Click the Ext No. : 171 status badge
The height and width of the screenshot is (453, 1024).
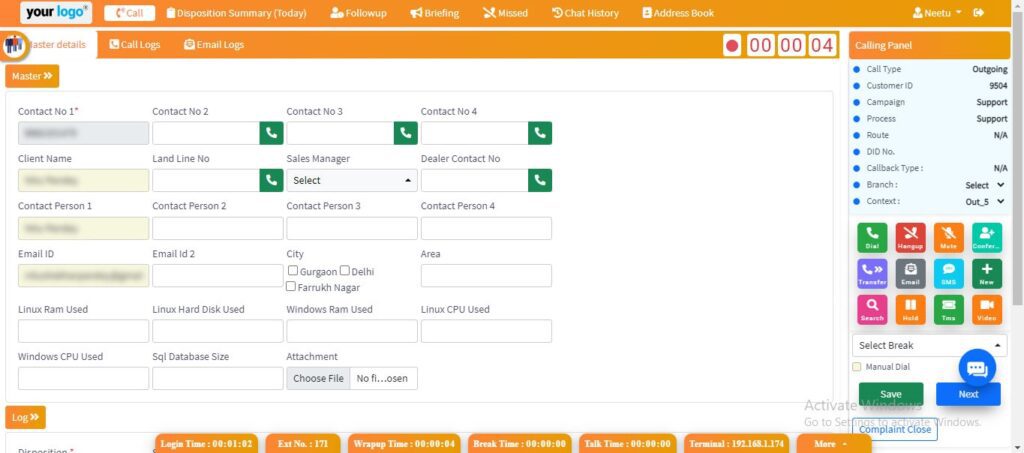tap(302, 444)
